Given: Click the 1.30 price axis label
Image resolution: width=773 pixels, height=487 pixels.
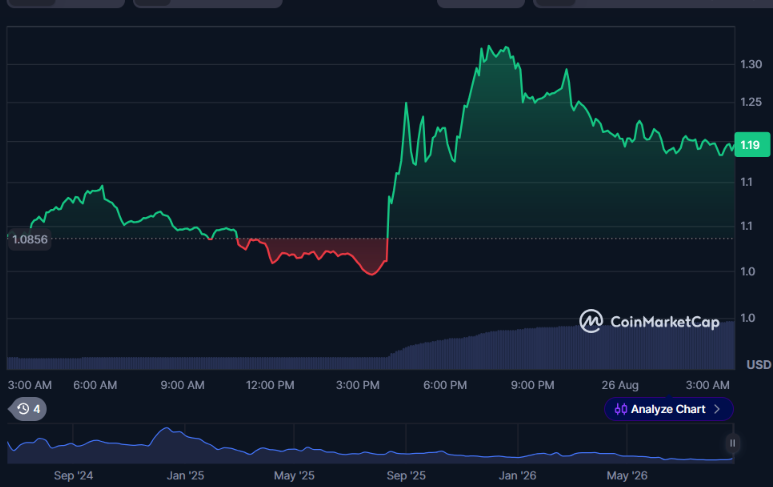Looking at the screenshot, I should [751, 64].
